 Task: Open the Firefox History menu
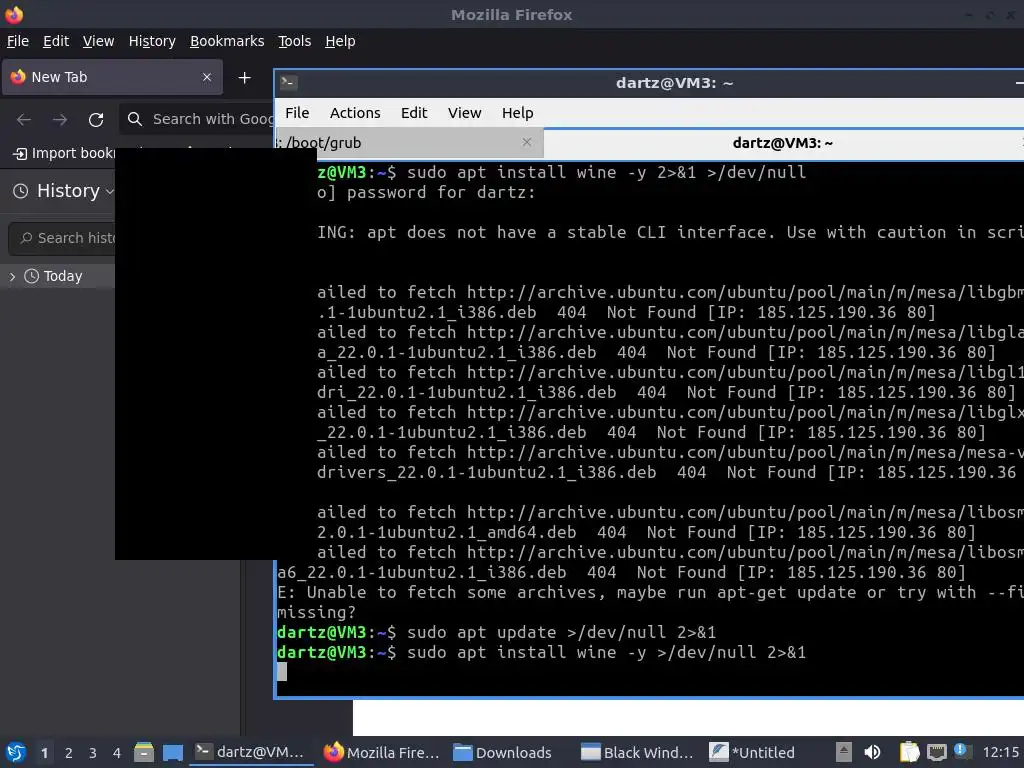point(152,41)
